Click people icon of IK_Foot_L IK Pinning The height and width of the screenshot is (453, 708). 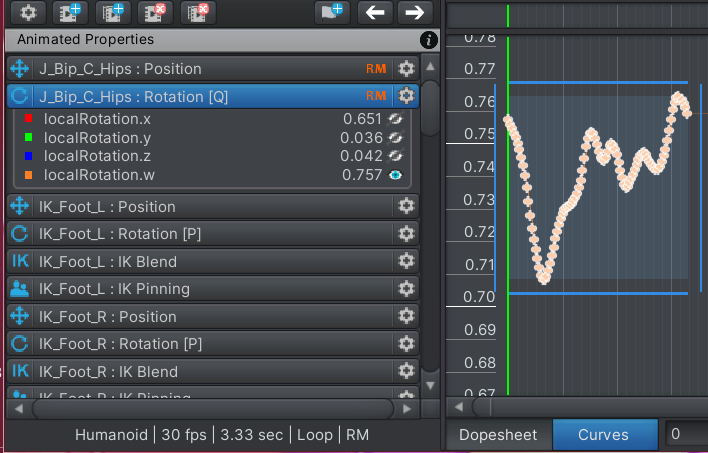point(19,289)
